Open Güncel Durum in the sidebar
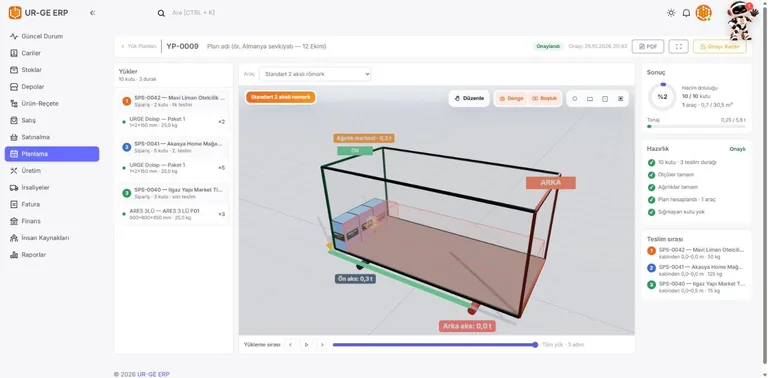Viewport: 768px width, 378px height. click(x=52, y=36)
